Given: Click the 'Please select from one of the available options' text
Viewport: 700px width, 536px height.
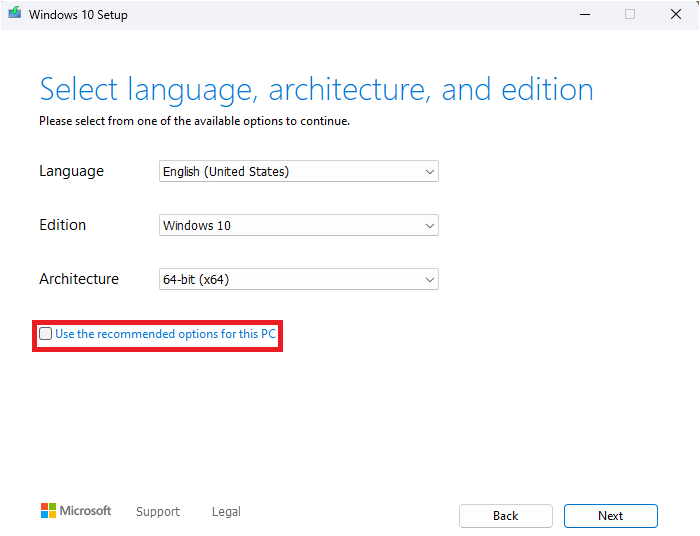Looking at the screenshot, I should coord(194,121).
